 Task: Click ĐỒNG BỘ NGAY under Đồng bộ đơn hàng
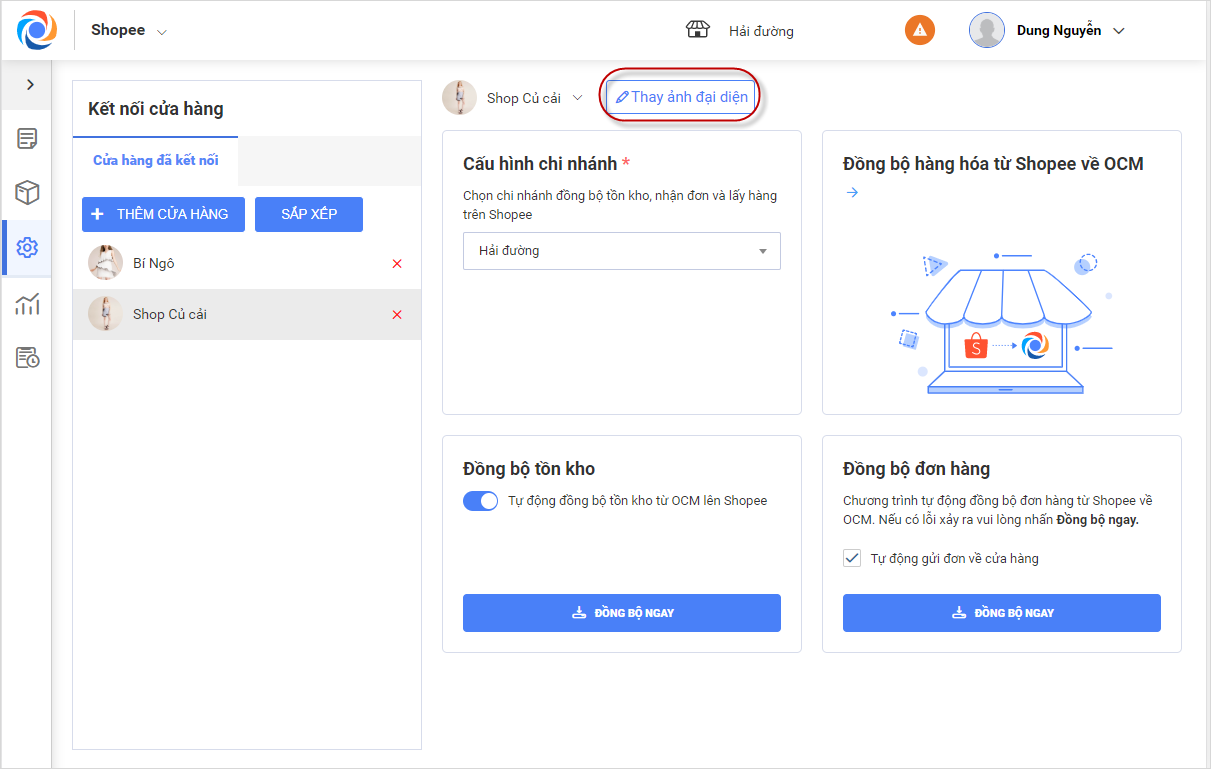1002,613
